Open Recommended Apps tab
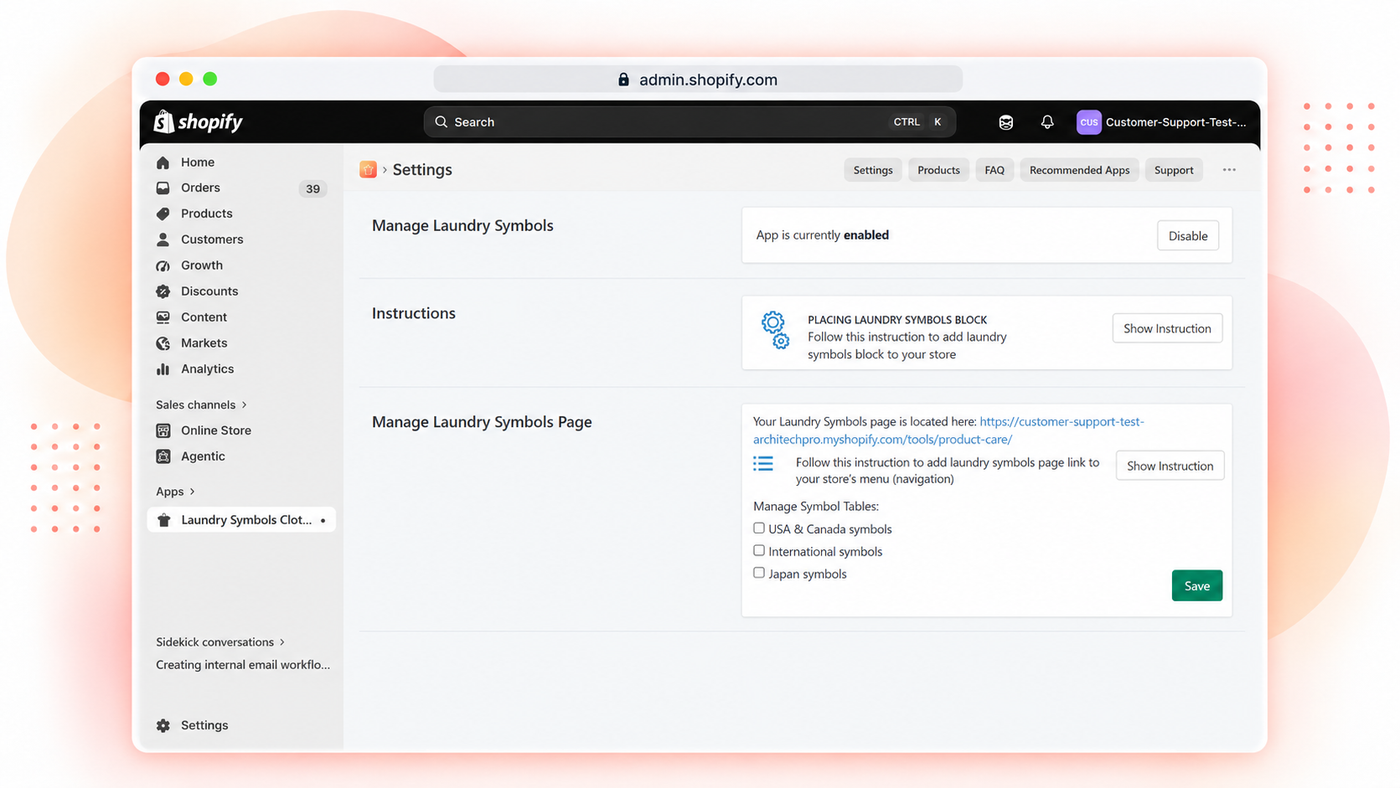This screenshot has height=788, width=1400. point(1080,170)
